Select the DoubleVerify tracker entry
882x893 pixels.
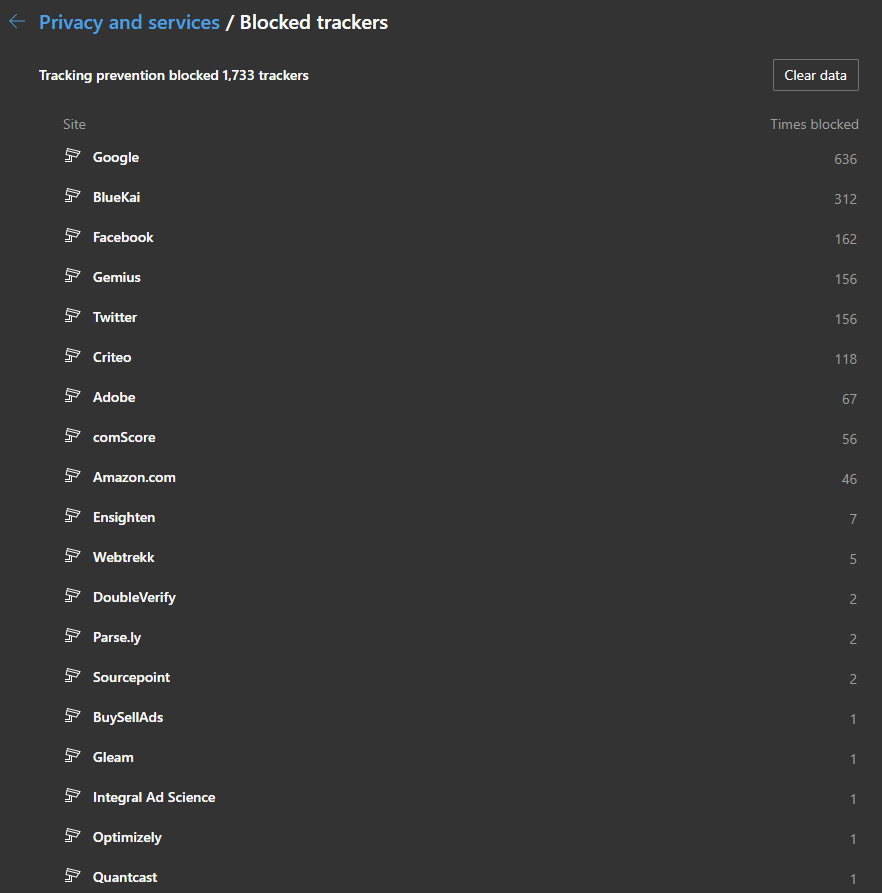point(134,597)
